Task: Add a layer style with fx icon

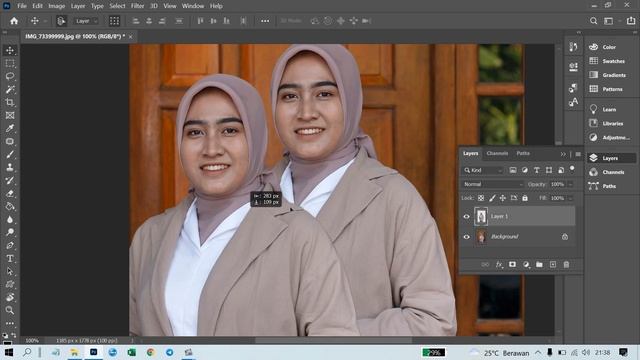Action: point(499,264)
